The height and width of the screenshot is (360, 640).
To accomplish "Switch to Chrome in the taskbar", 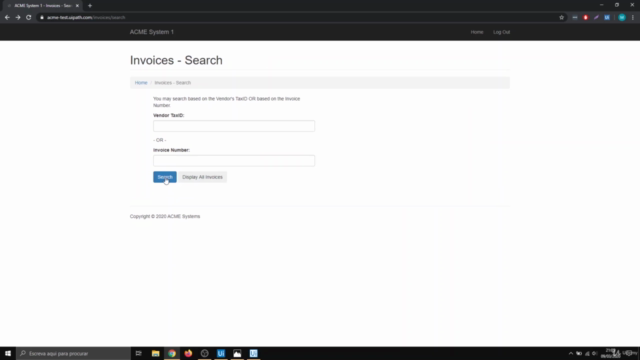I will pyautogui.click(x=172, y=353).
